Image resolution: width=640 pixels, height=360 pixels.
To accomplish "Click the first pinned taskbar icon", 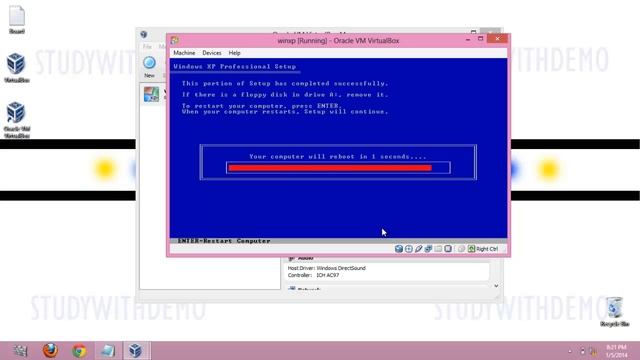I will click(x=20, y=351).
